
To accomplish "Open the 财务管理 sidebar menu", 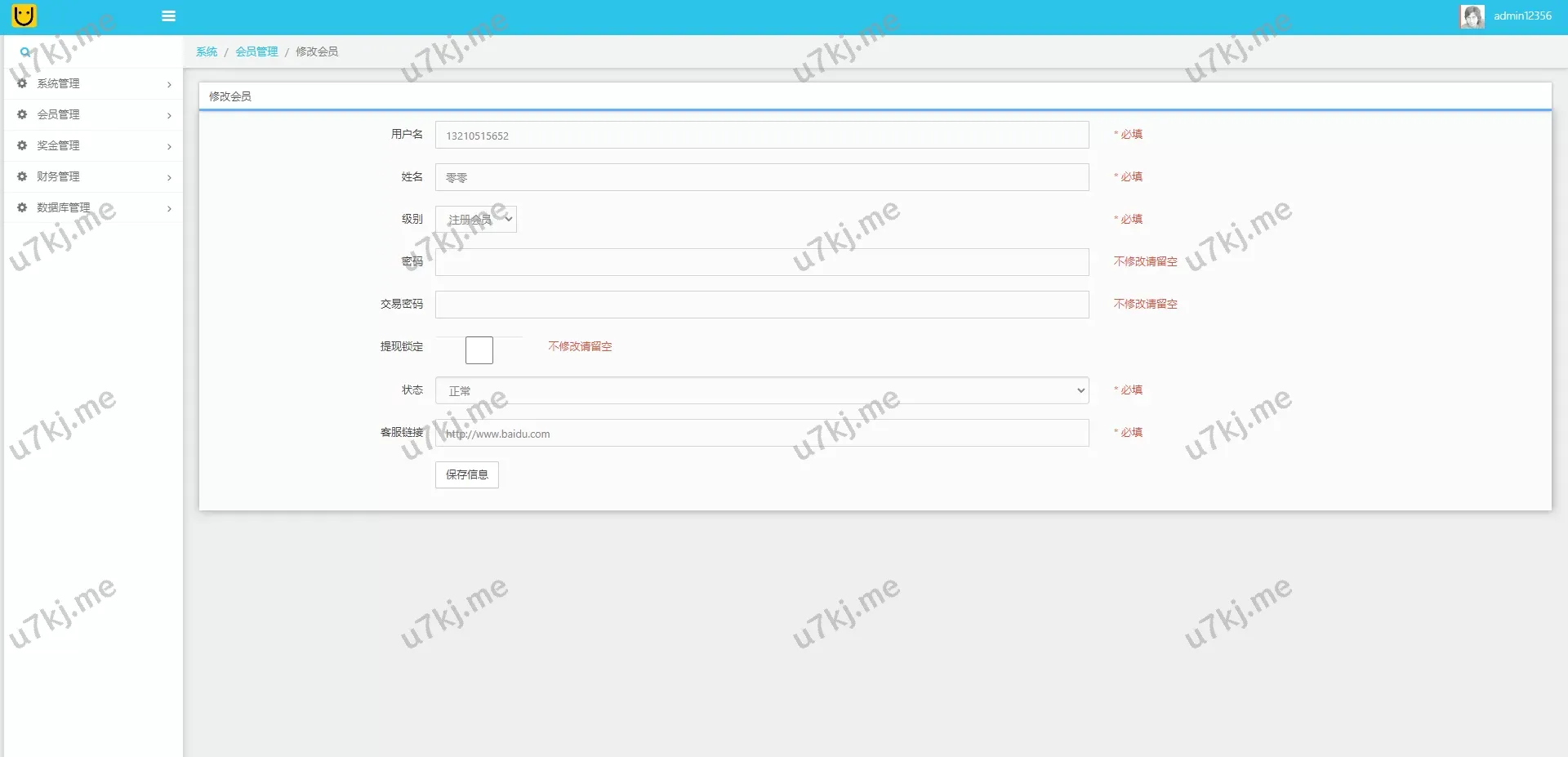I will click(59, 176).
